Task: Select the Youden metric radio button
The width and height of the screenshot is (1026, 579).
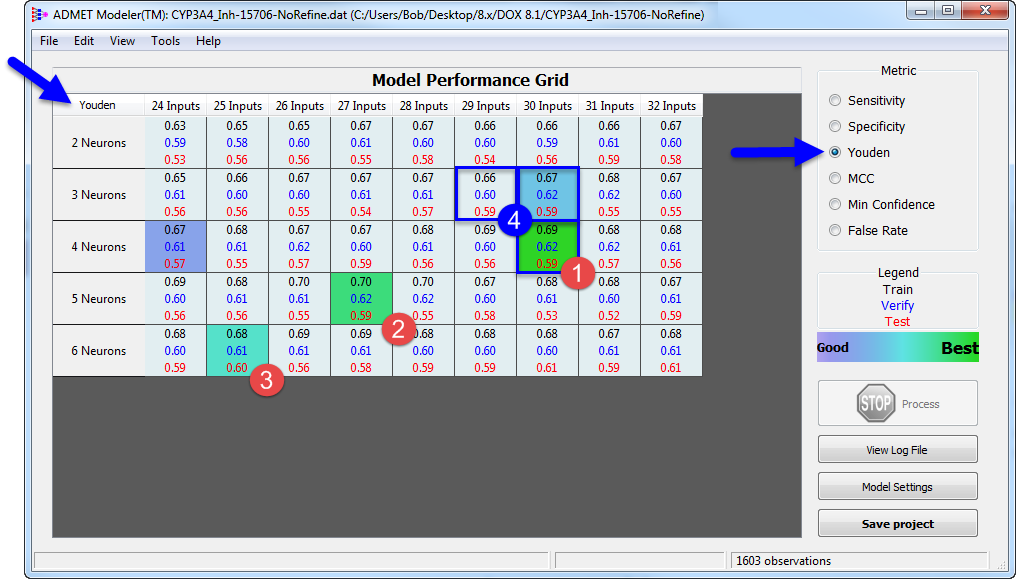Action: pyautogui.click(x=835, y=152)
